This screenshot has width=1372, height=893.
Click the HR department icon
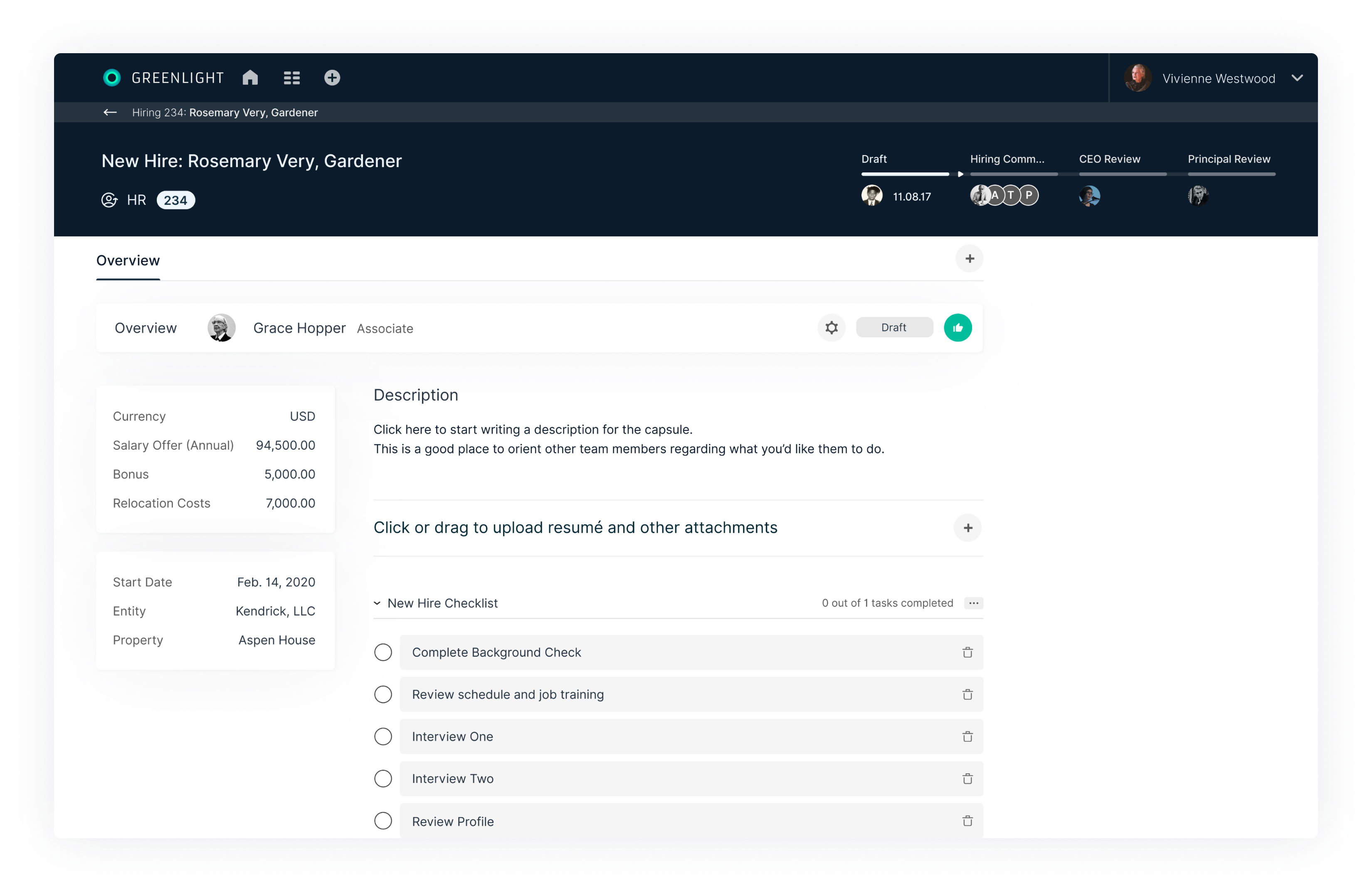109,200
